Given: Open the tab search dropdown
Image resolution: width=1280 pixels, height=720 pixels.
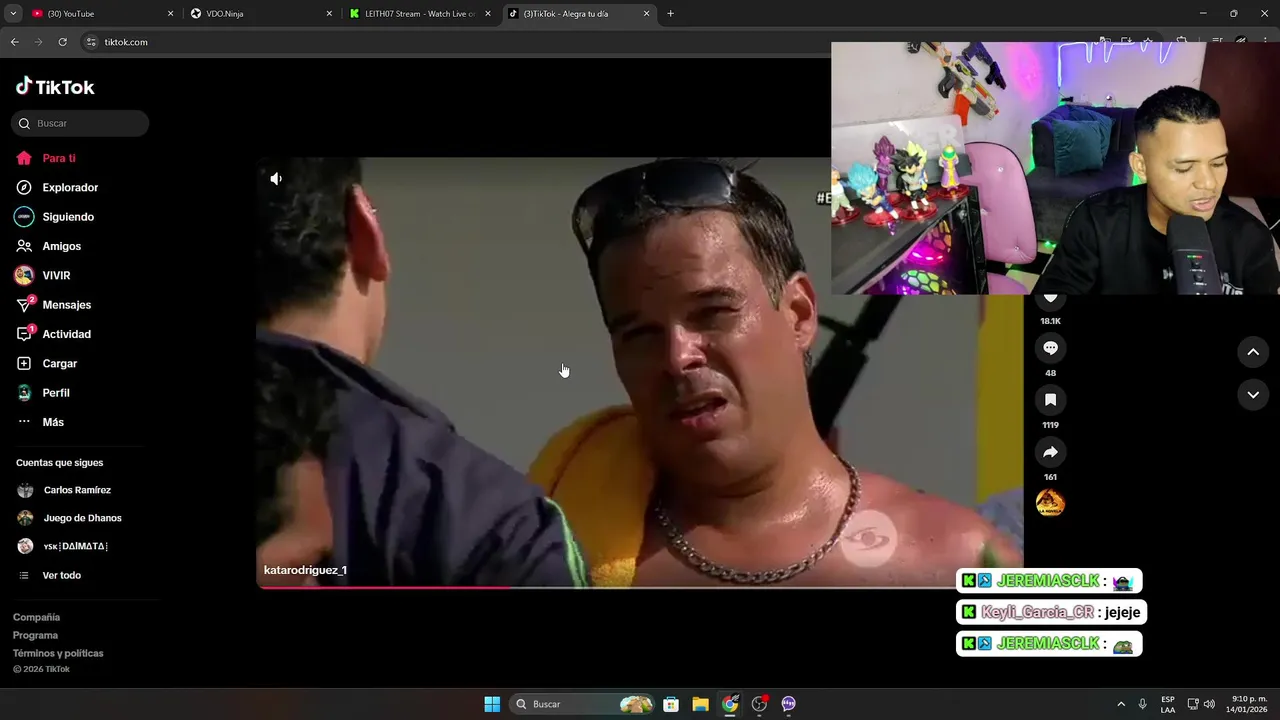Looking at the screenshot, I should tap(13, 14).
